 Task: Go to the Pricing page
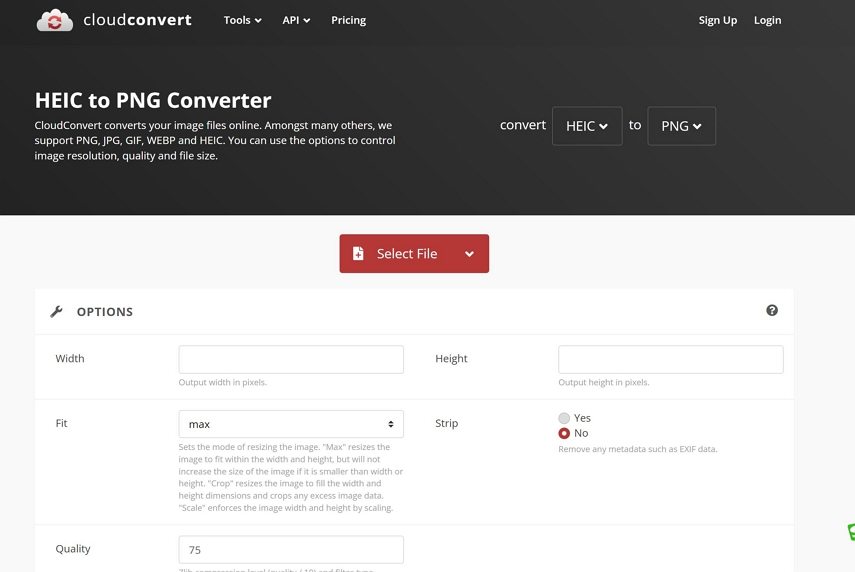(x=348, y=20)
